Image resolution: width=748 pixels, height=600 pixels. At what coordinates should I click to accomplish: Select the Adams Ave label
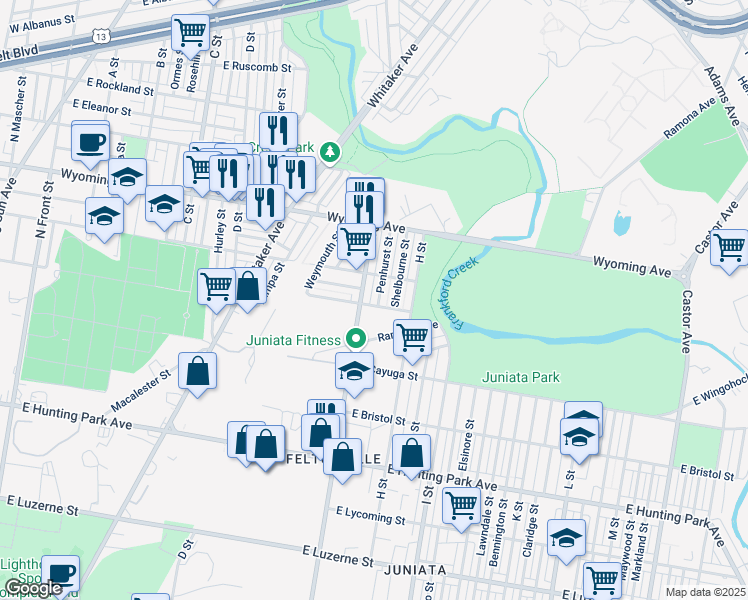coord(722,96)
